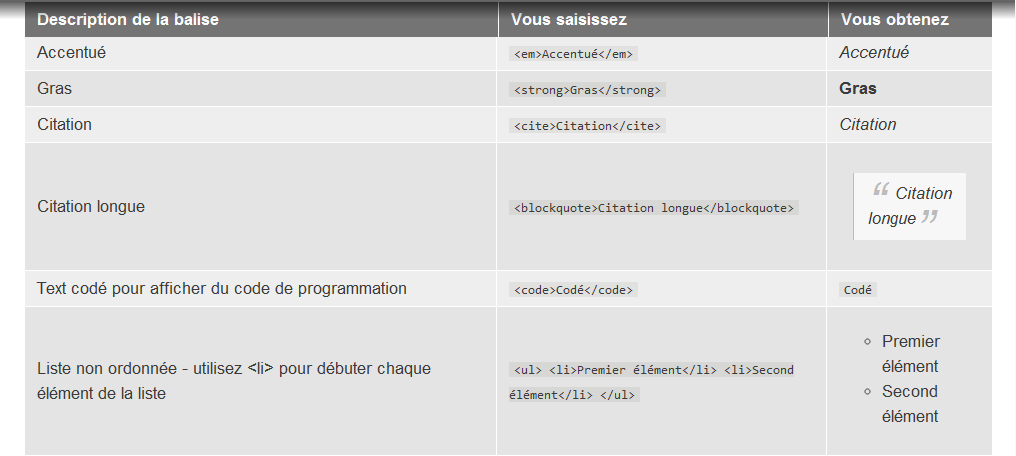Click the bold 'Gras' result text

(858, 89)
